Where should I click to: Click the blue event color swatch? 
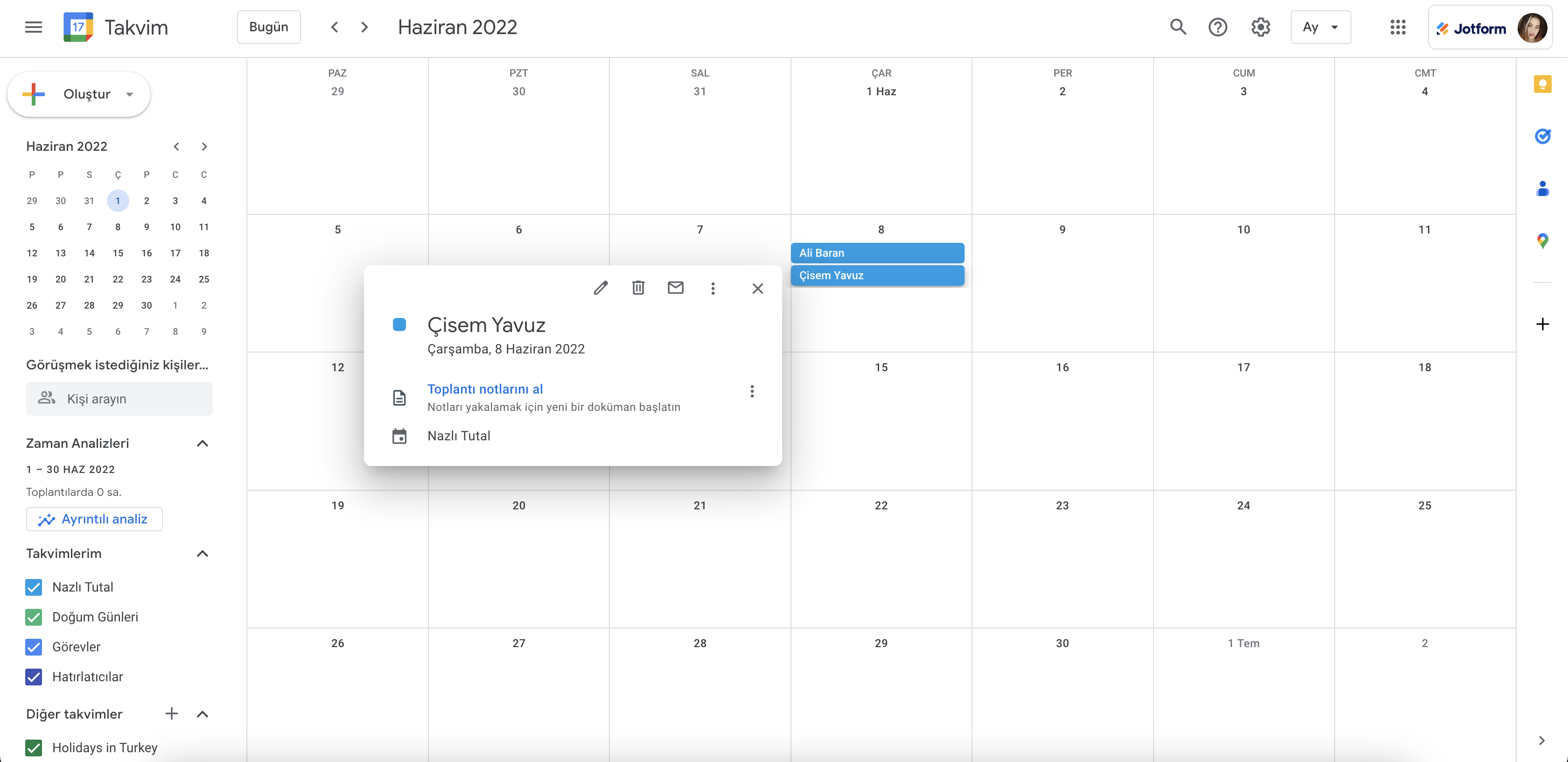point(399,325)
